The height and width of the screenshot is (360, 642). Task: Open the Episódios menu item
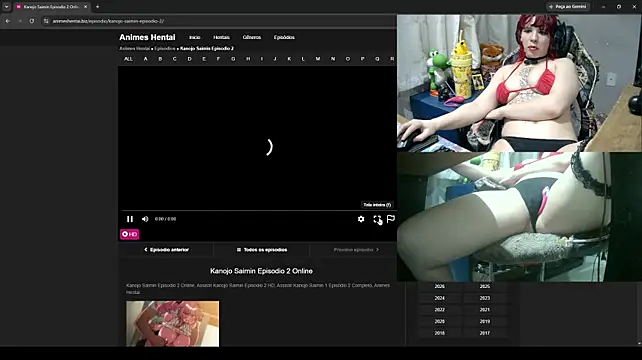point(284,37)
